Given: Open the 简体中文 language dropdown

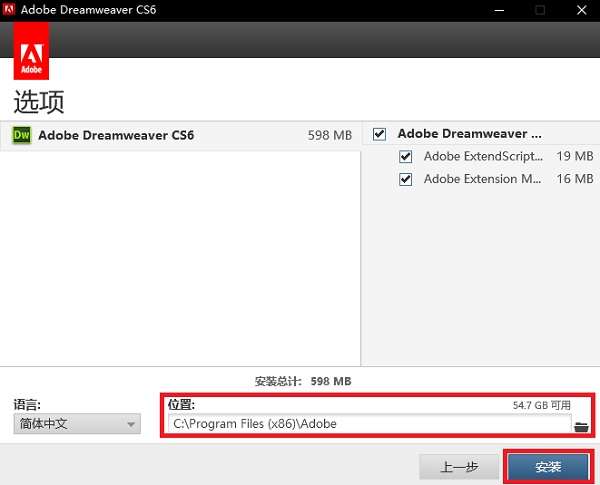Looking at the screenshot, I should 77,424.
